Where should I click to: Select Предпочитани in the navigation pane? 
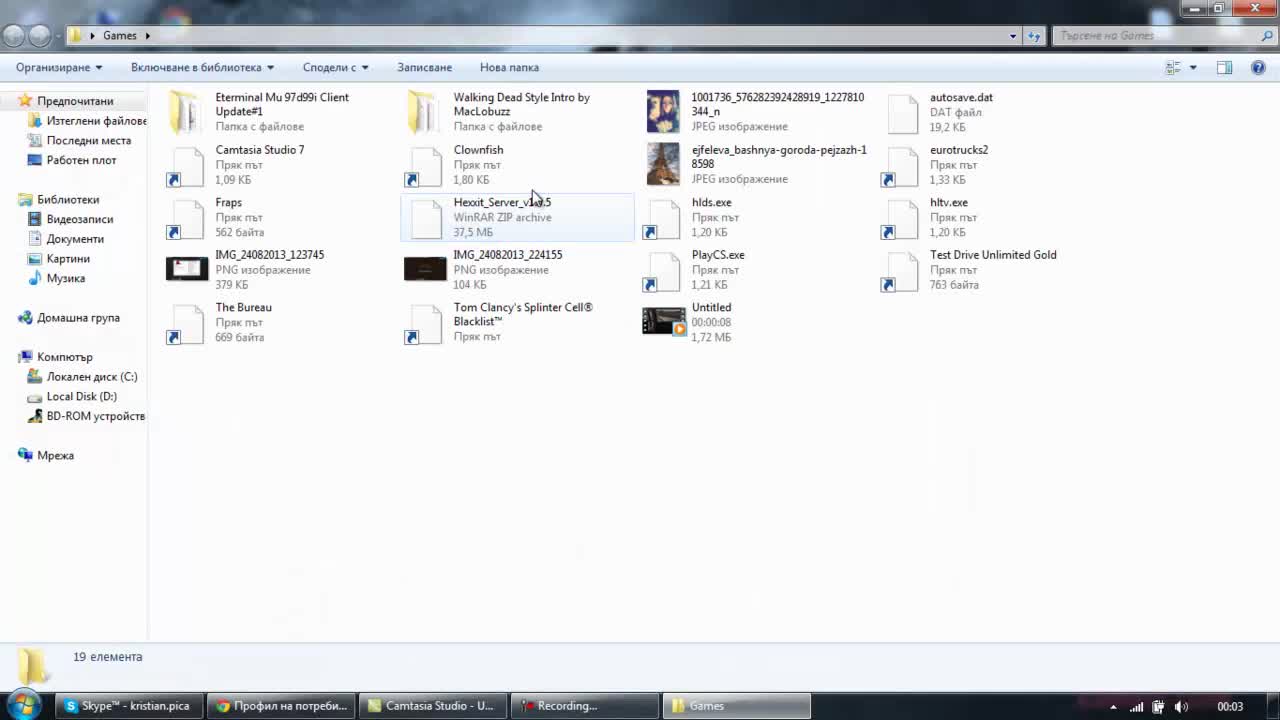[x=75, y=101]
